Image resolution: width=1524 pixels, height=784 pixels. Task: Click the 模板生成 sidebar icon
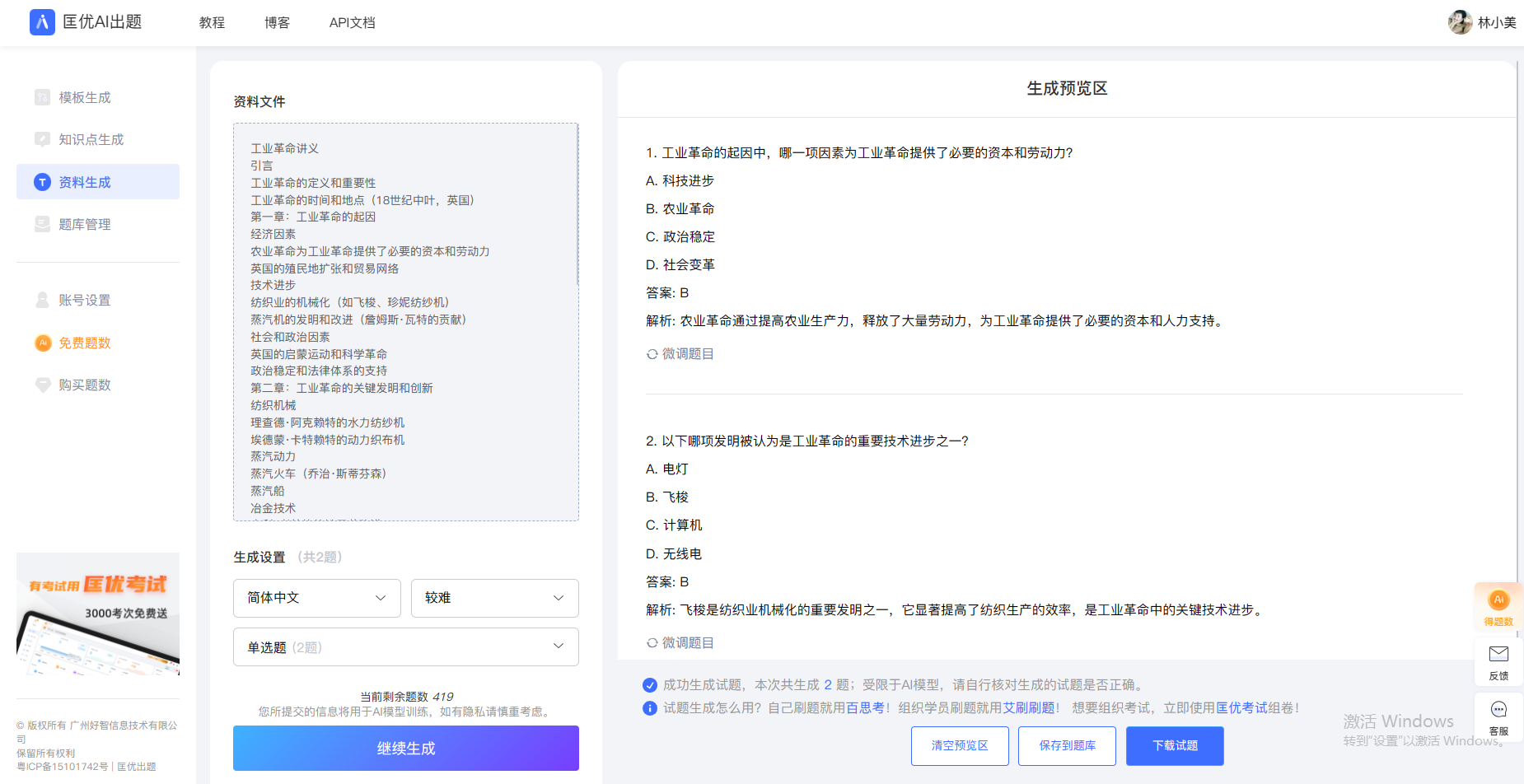42,97
